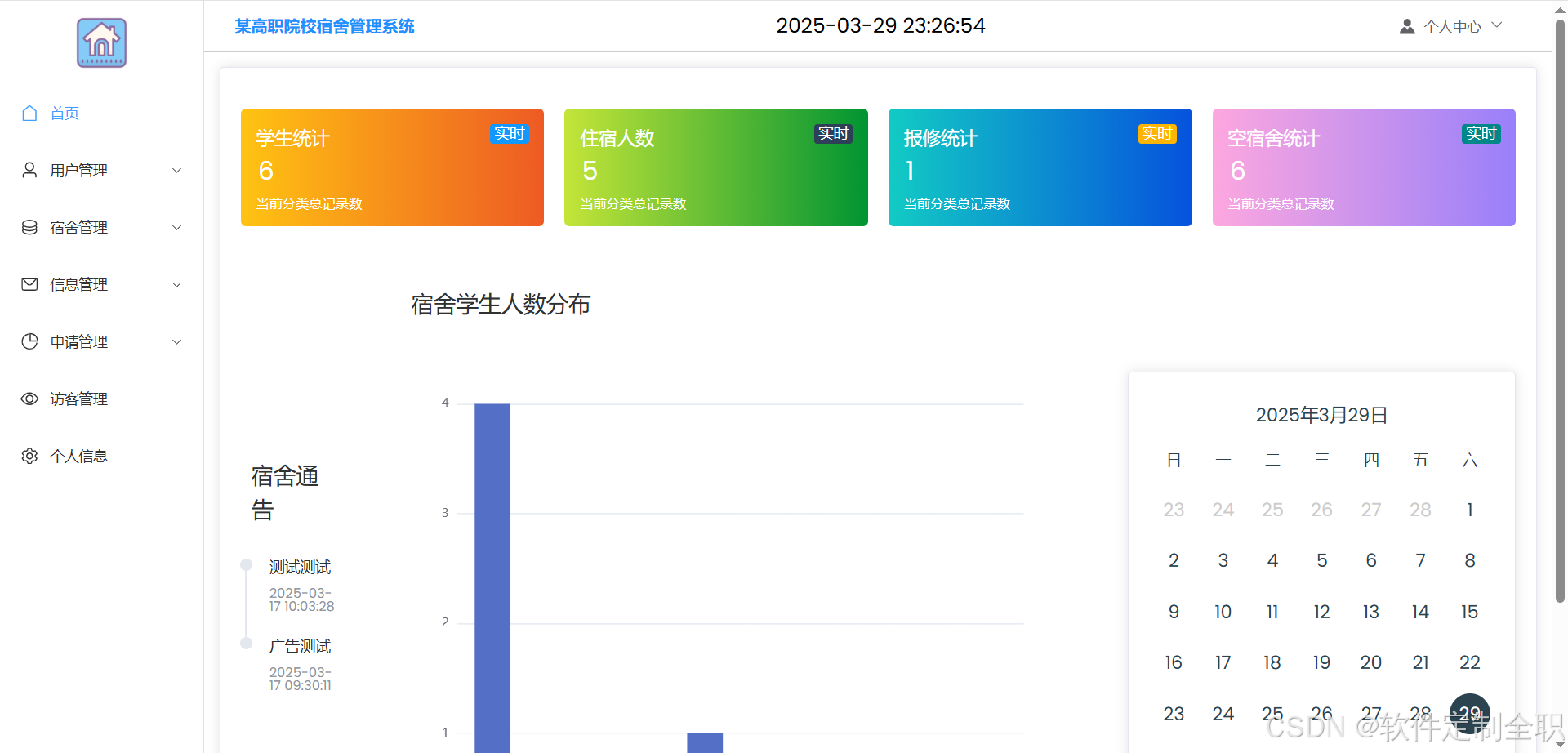Click the timeline dot beside 广告测试
The height and width of the screenshot is (753, 1568).
(246, 643)
